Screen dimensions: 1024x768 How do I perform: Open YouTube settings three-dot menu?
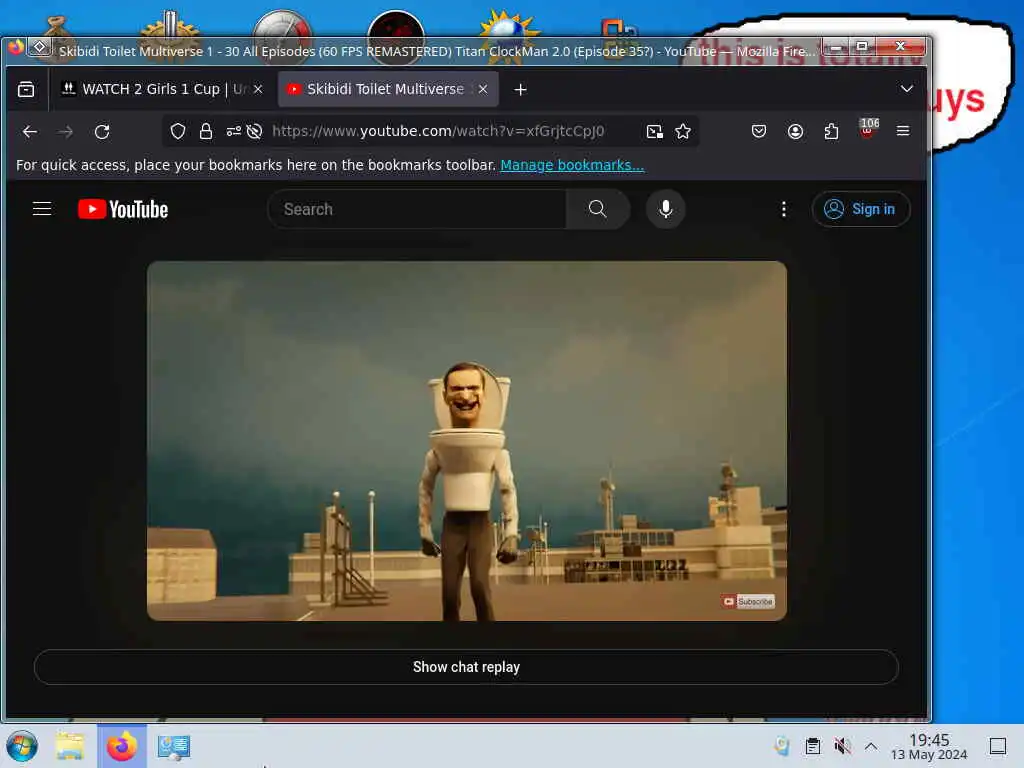point(784,209)
